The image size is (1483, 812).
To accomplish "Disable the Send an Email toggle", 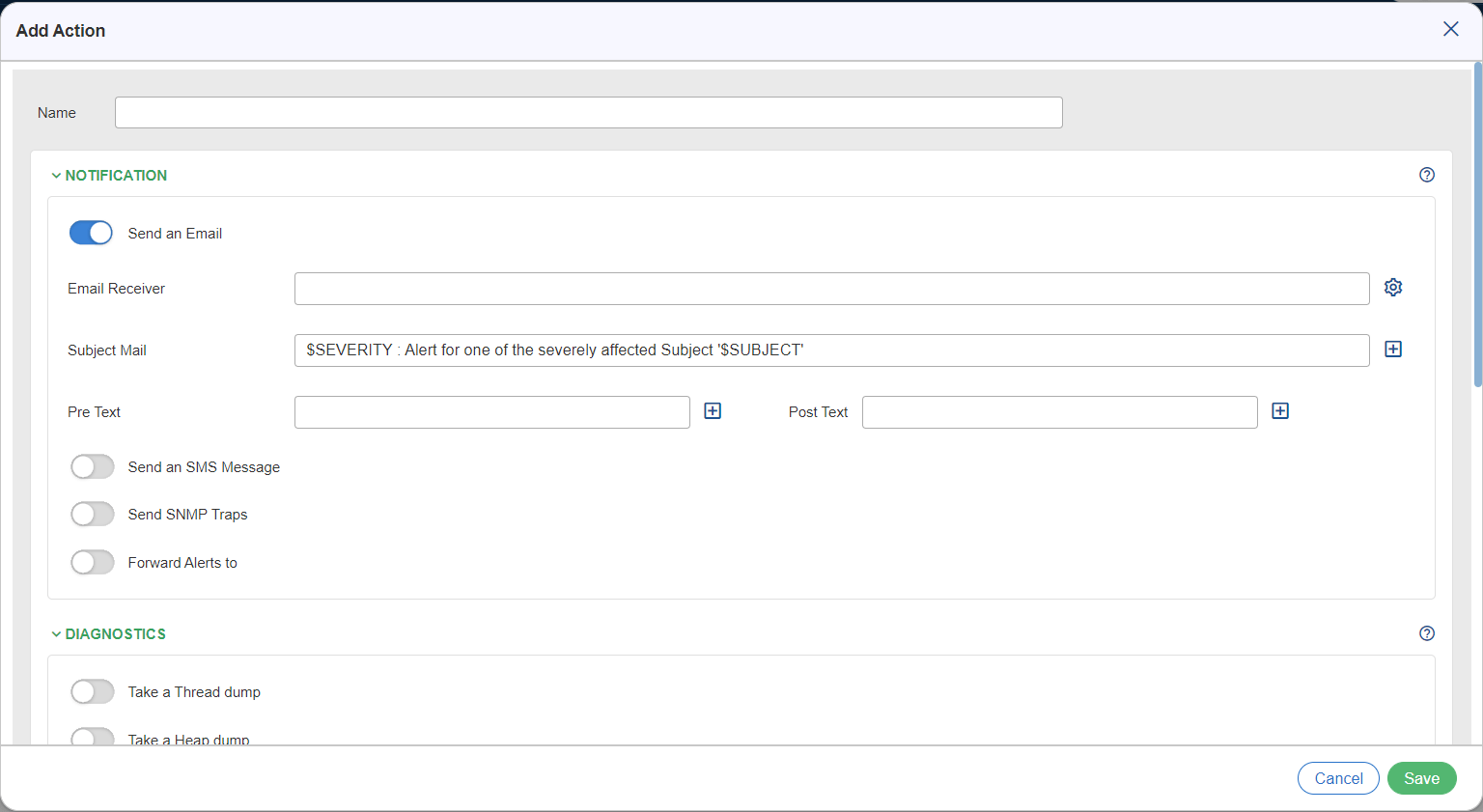I will click(x=91, y=233).
